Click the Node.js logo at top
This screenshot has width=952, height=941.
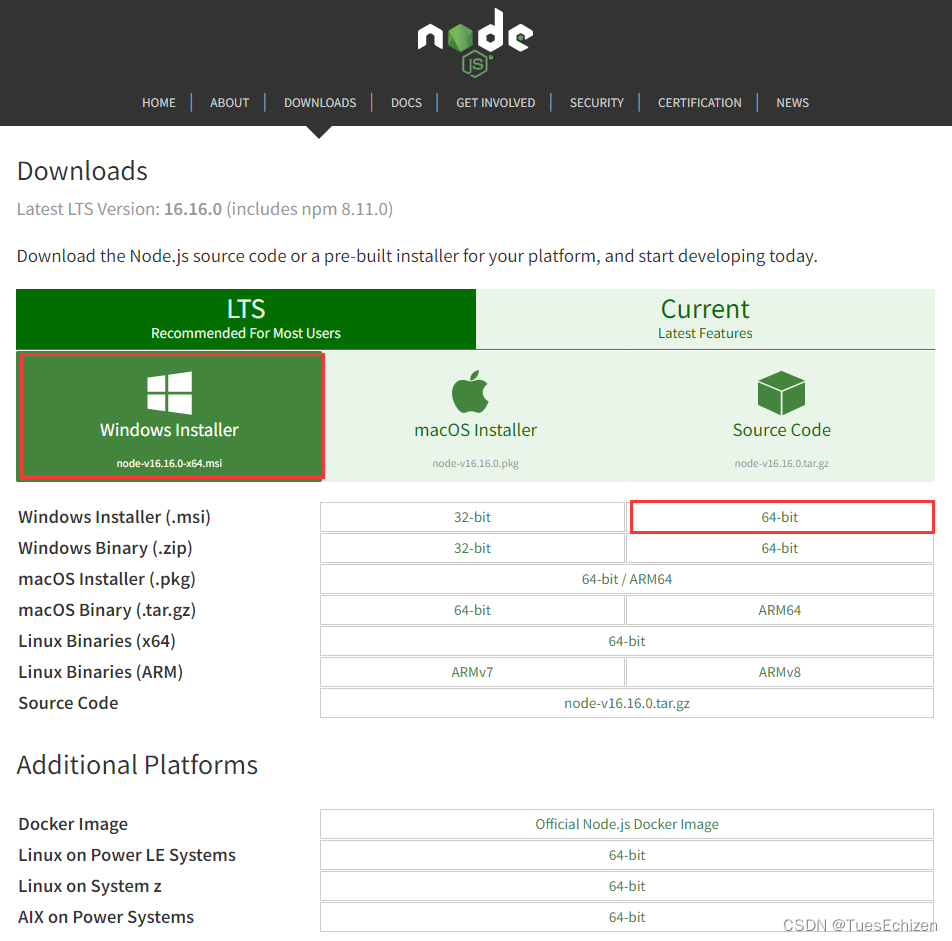click(475, 42)
